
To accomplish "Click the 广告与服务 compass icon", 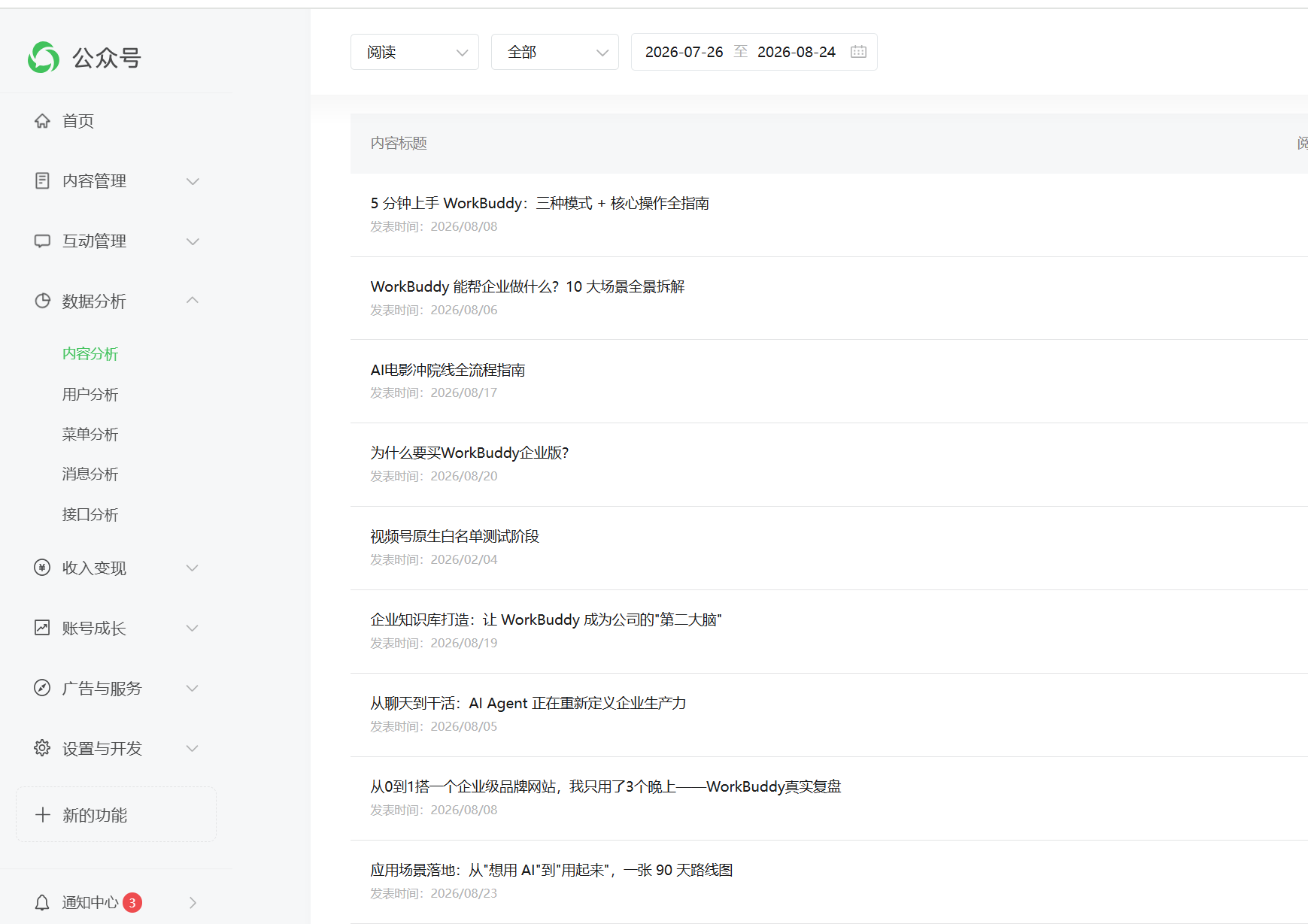I will [42, 688].
